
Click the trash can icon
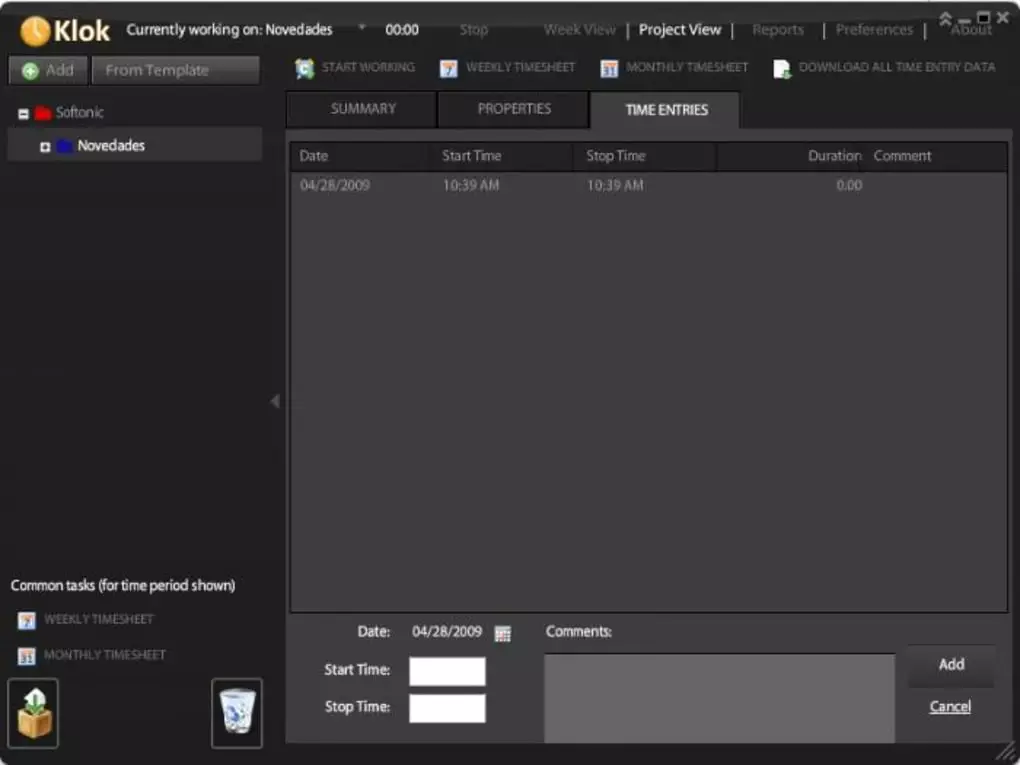click(x=236, y=712)
